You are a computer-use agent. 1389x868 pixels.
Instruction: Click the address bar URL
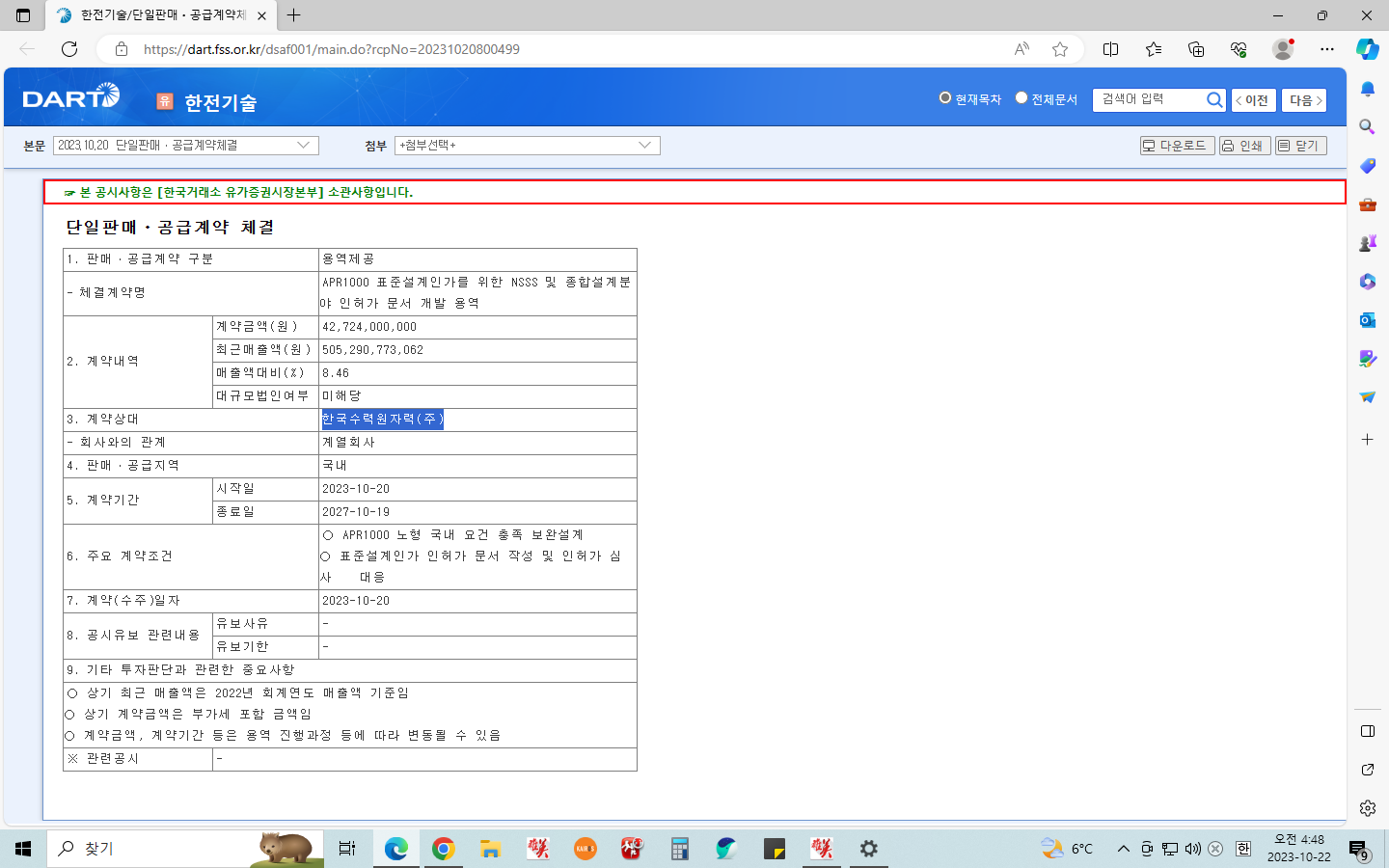pyautogui.click(x=332, y=49)
